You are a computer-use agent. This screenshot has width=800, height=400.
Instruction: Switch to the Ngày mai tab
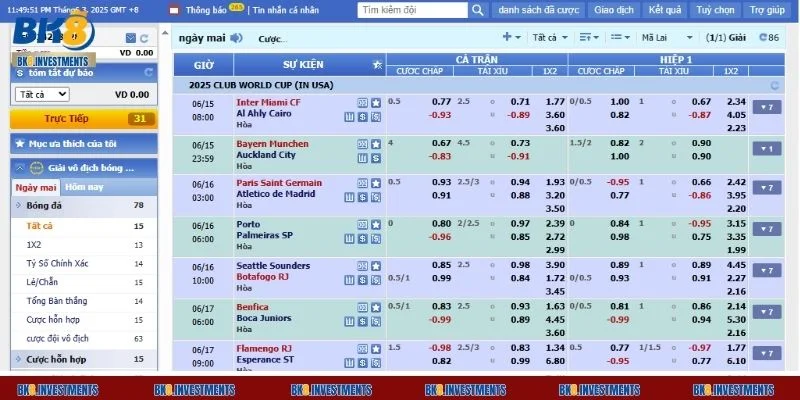point(36,187)
